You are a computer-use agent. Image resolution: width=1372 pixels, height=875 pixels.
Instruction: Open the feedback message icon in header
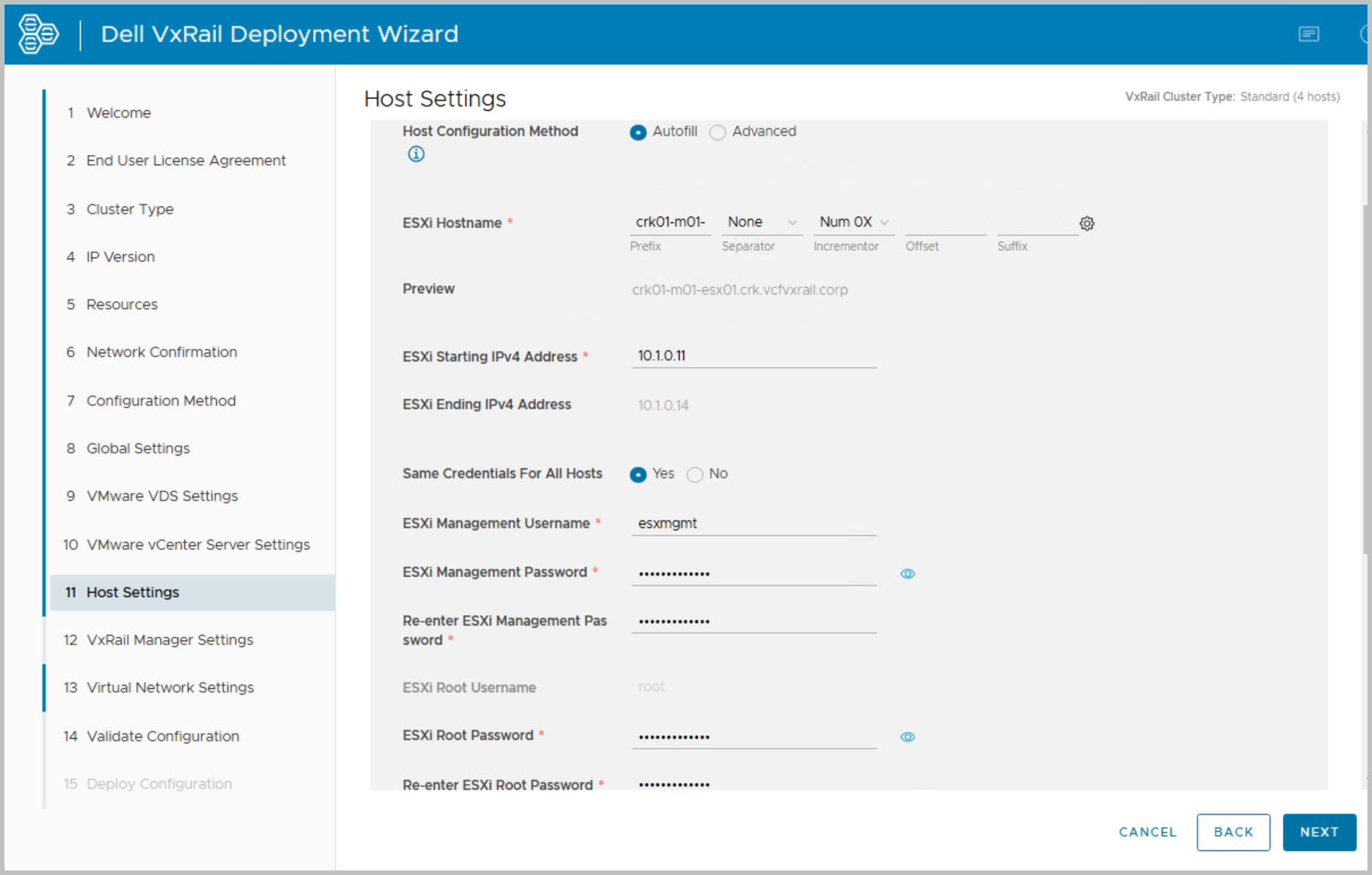tap(1309, 34)
